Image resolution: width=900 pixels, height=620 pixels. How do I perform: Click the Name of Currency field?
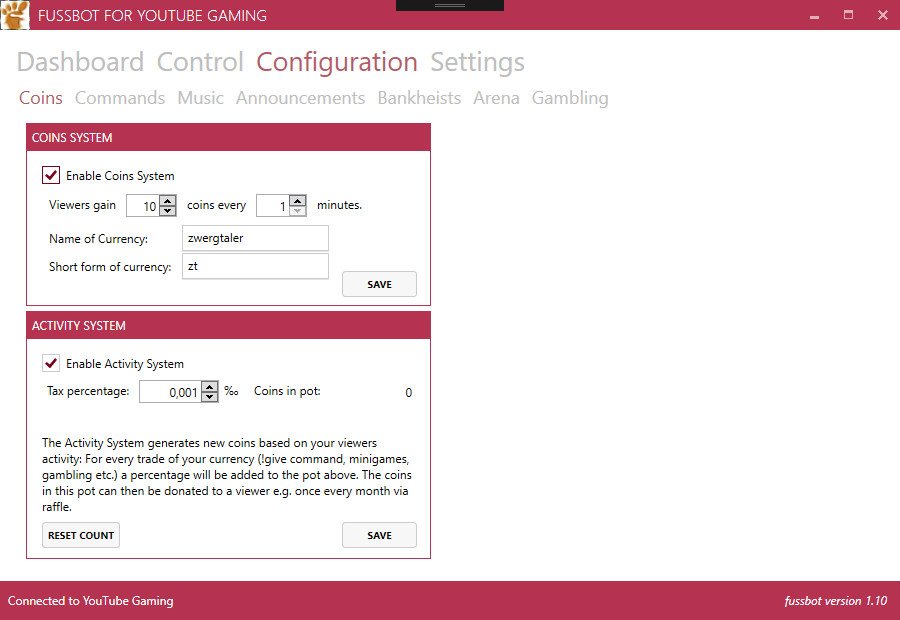(x=255, y=238)
